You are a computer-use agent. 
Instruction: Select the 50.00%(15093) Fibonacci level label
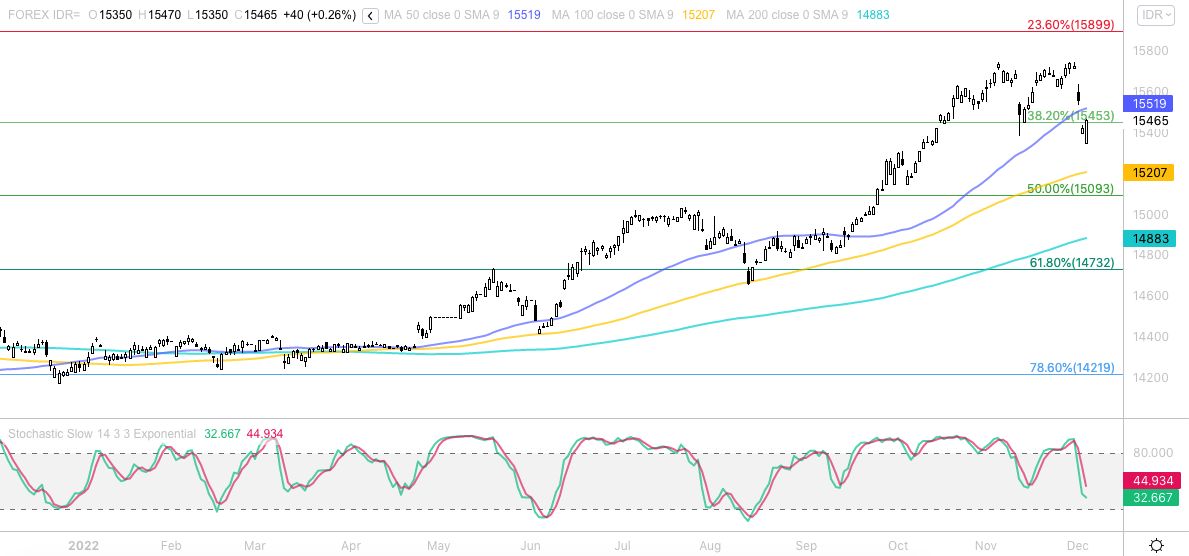coord(1070,188)
